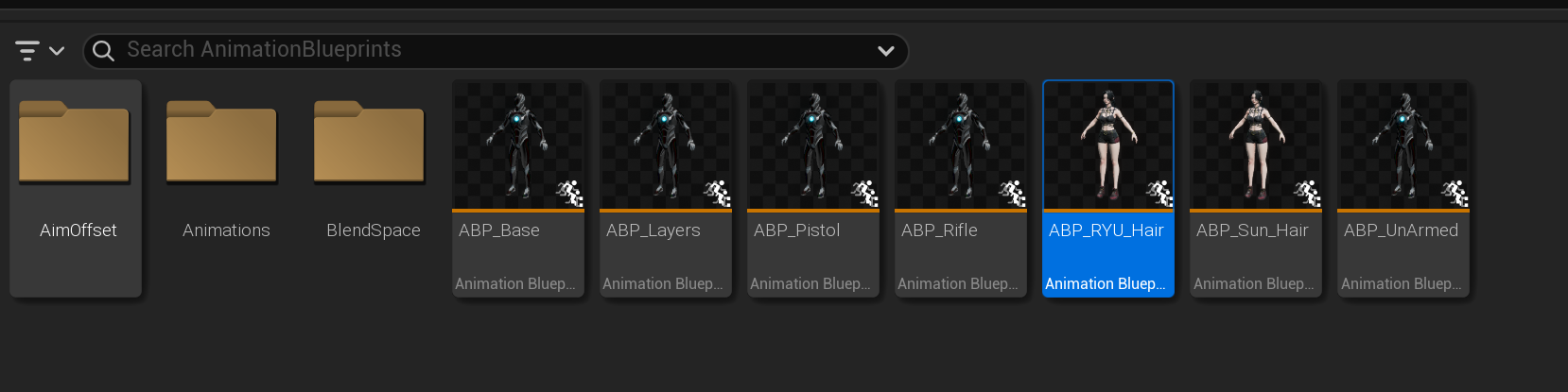Click the ABP_Rifle name label
This screenshot has height=392, width=1568.
939,230
